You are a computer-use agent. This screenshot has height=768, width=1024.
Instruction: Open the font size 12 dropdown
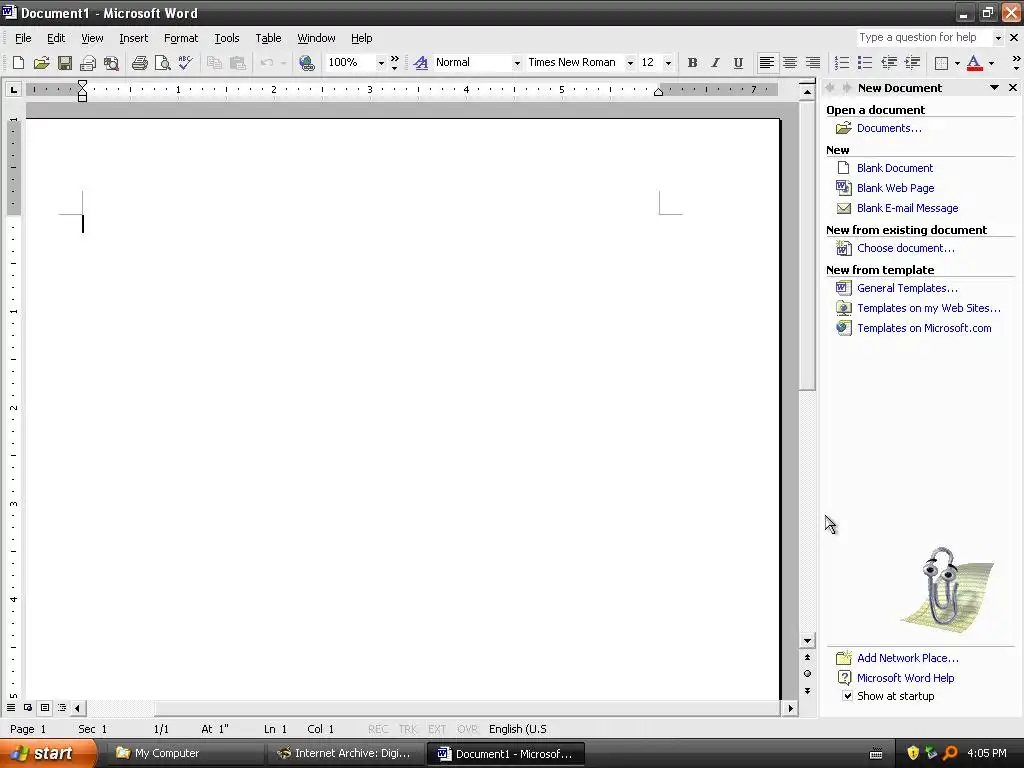(668, 63)
